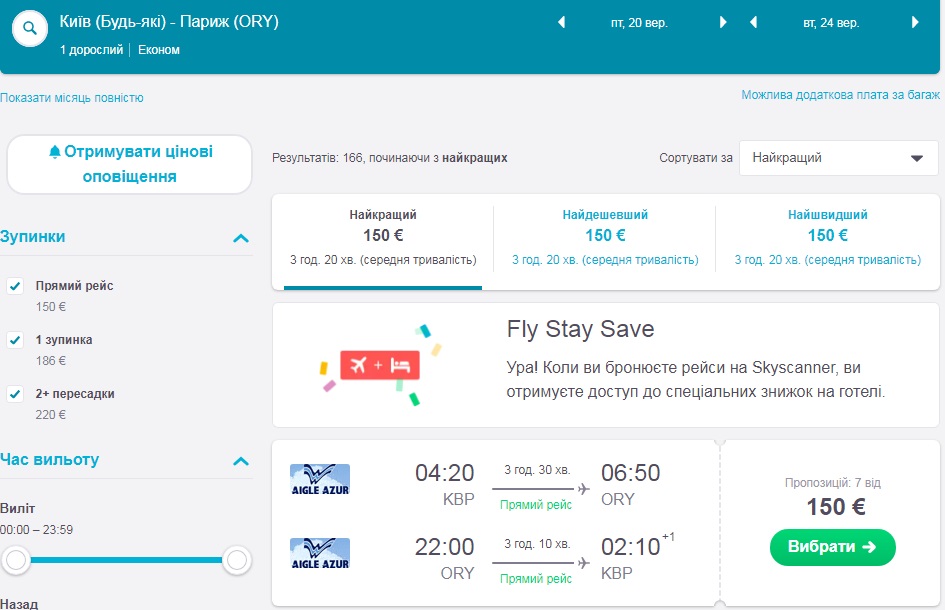Viewport: 945px width, 610px height.
Task: Switch to the Найшвидший tab
Action: (827, 237)
